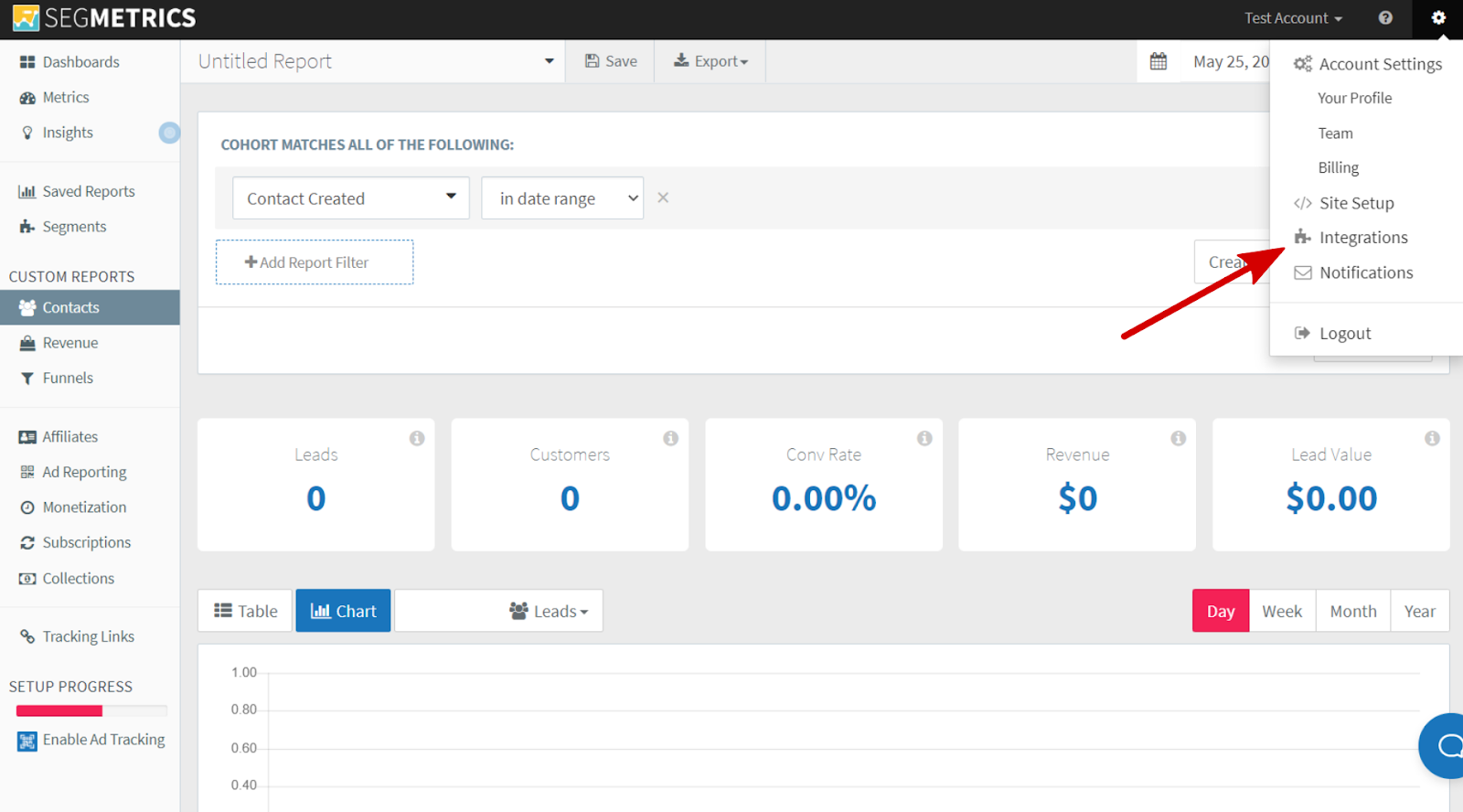This screenshot has height=812, width=1463.
Task: Open Team menu item
Action: tap(1335, 134)
